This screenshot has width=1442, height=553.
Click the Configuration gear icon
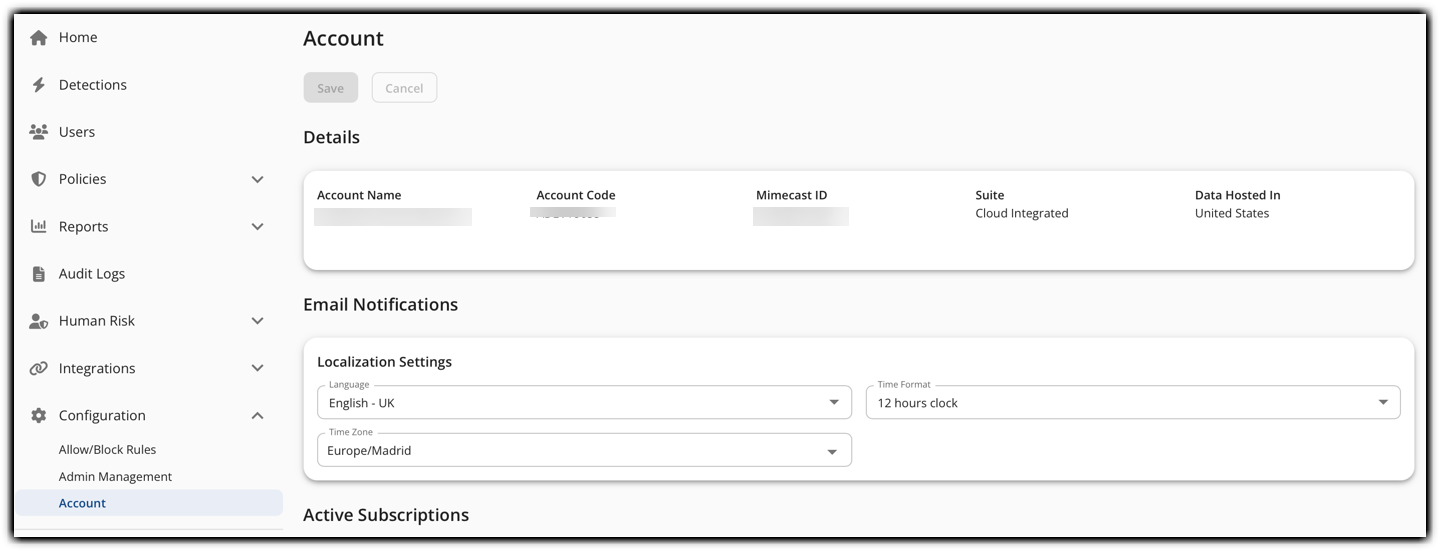coord(39,416)
